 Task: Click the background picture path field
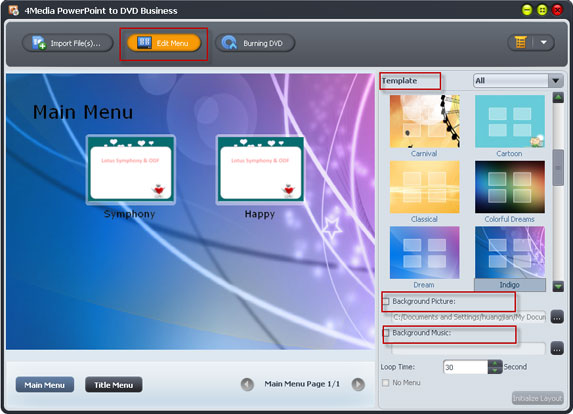468,317
